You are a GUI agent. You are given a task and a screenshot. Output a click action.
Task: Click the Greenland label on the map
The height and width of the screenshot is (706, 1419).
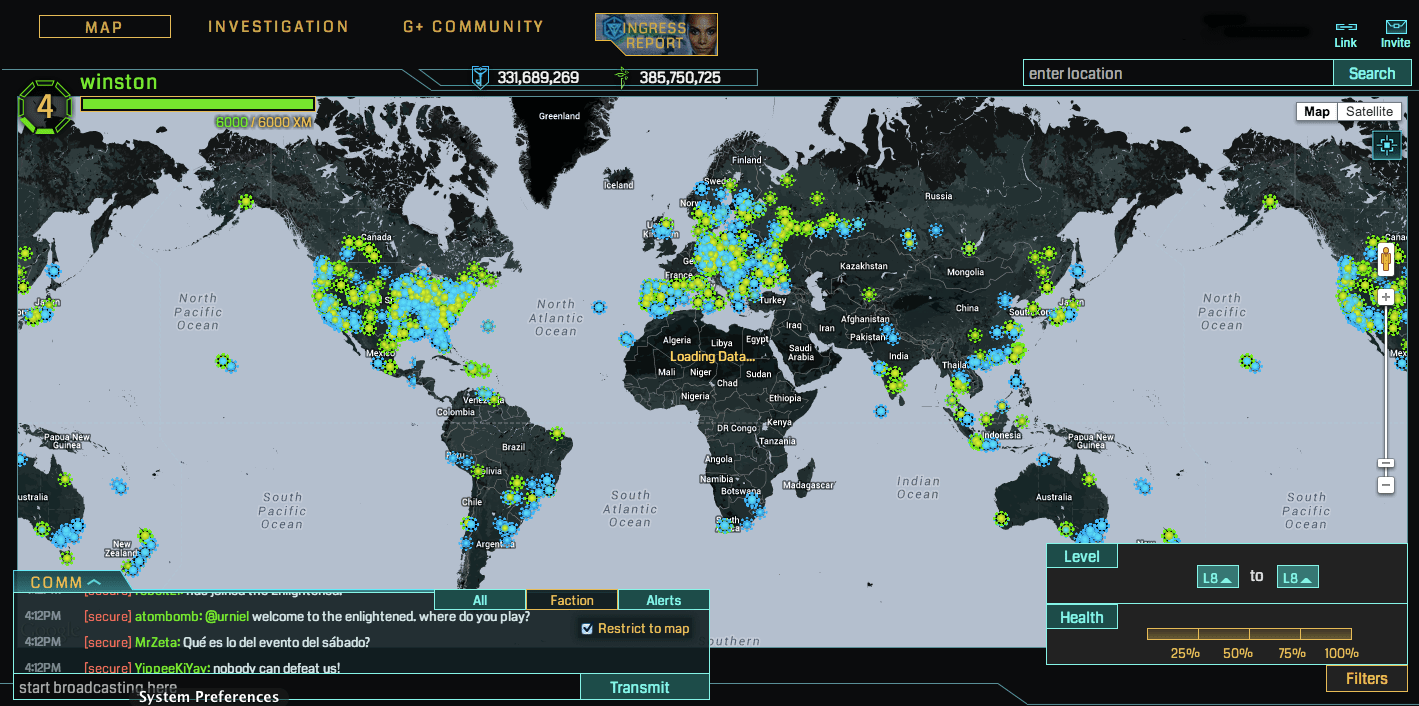(559, 116)
